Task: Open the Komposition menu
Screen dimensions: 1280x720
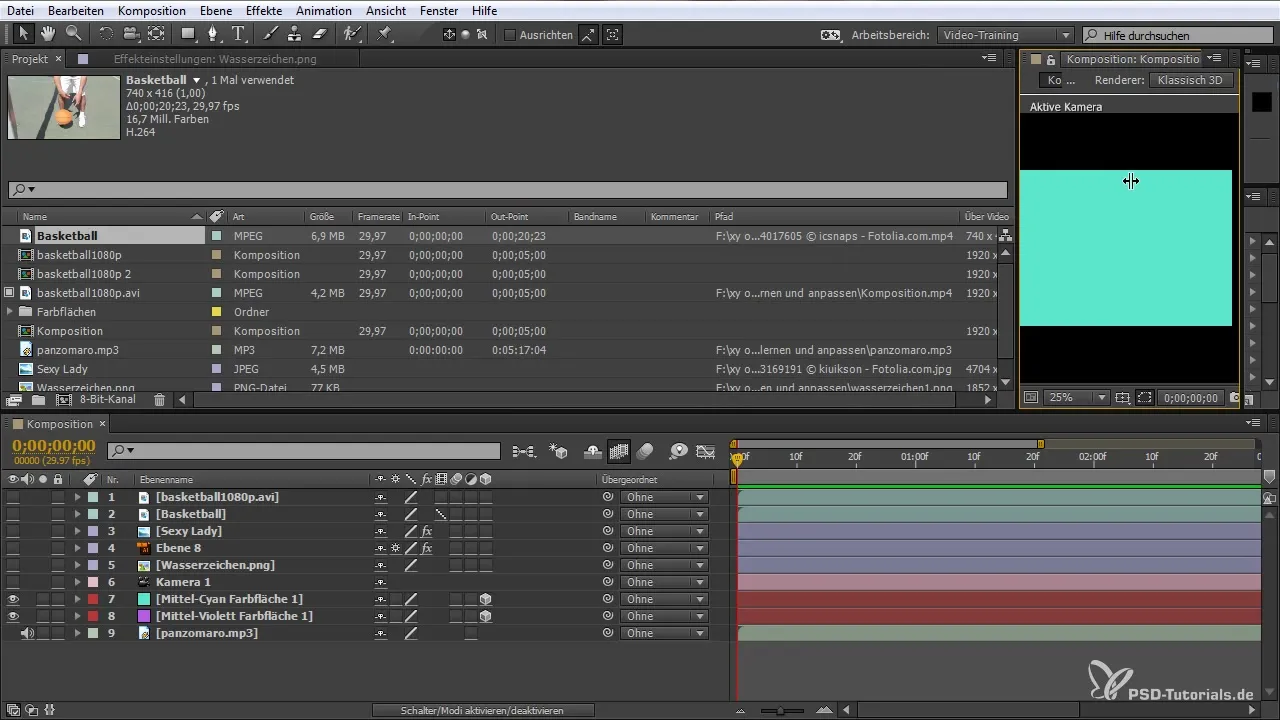Action: pos(151,10)
